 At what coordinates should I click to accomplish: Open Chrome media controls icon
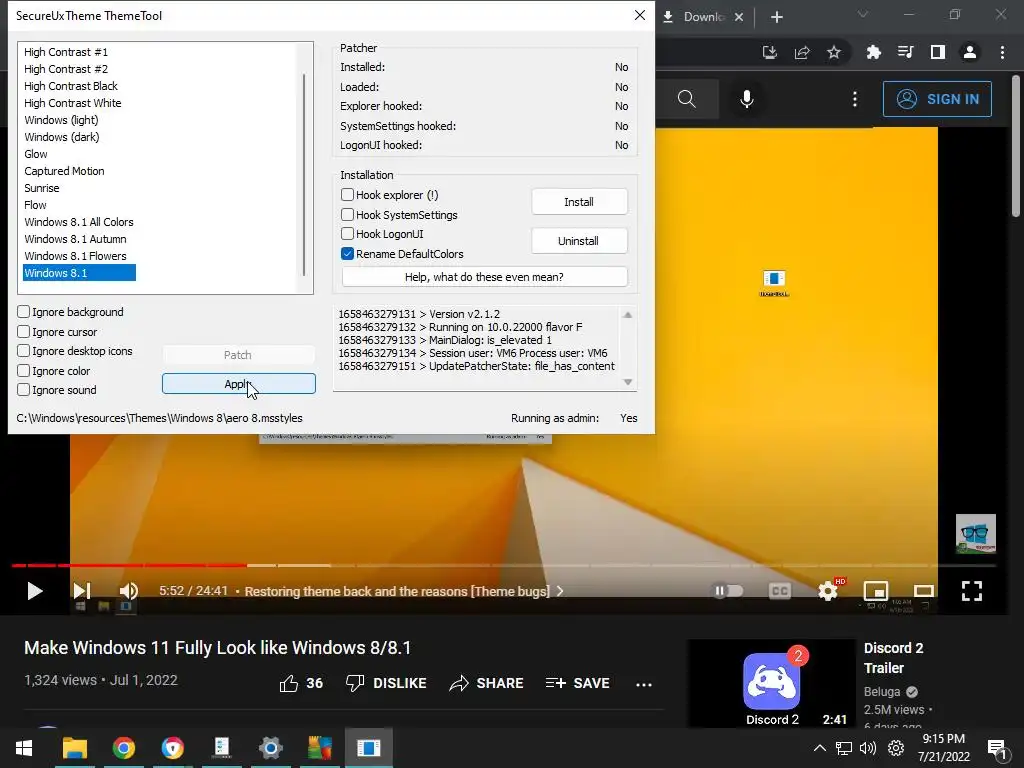(x=905, y=52)
